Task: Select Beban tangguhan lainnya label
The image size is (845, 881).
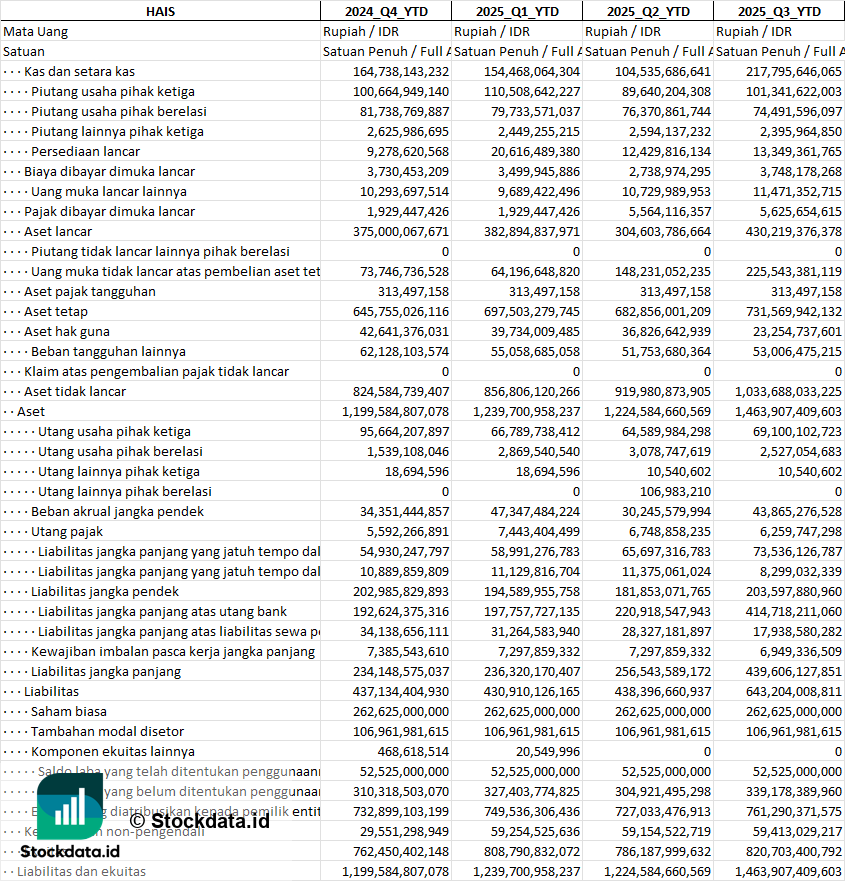Action: click(108, 352)
